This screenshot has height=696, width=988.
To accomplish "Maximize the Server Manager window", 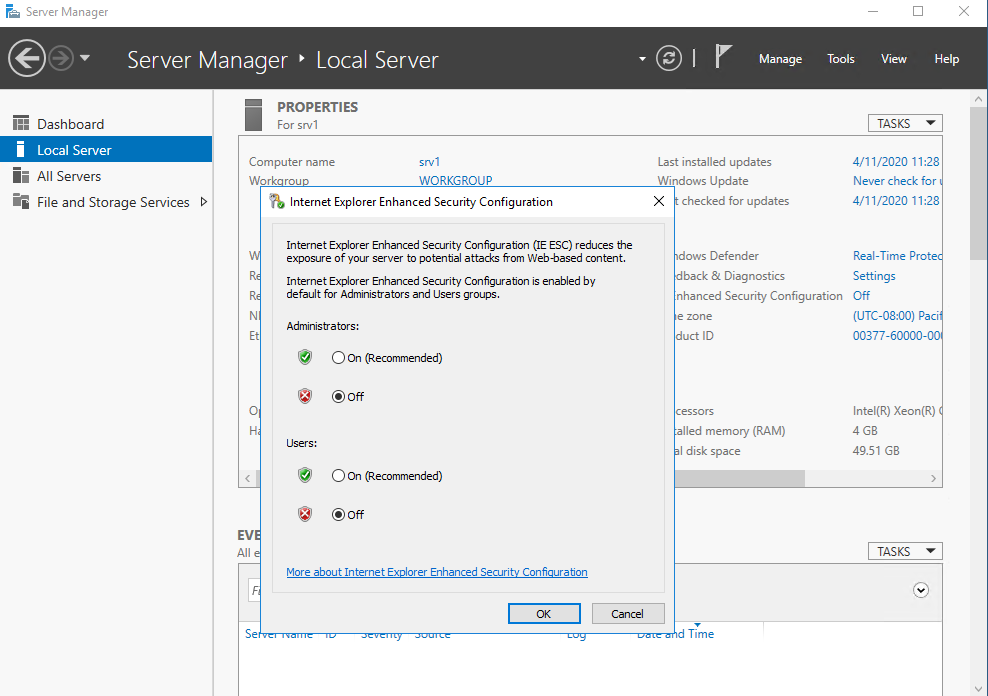I will tap(918, 11).
